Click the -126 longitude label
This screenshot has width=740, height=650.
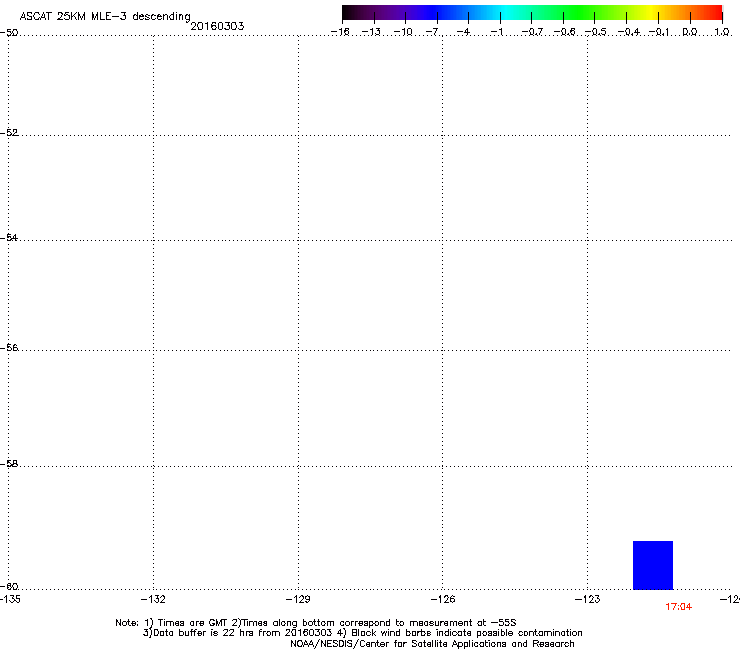[x=443, y=599]
